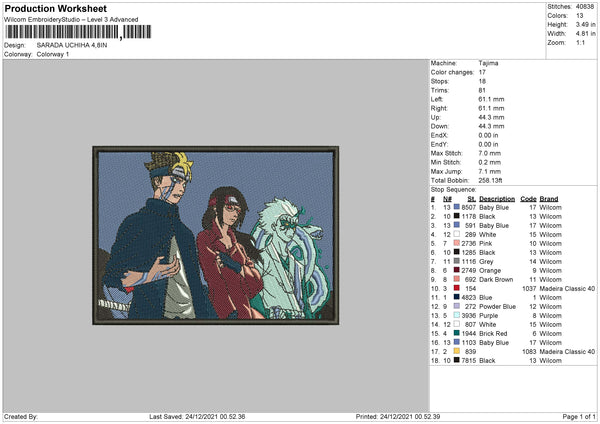The width and height of the screenshot is (600, 424).
Task: Click the stitch count 7815 in stop 18
Action: click(x=468, y=360)
